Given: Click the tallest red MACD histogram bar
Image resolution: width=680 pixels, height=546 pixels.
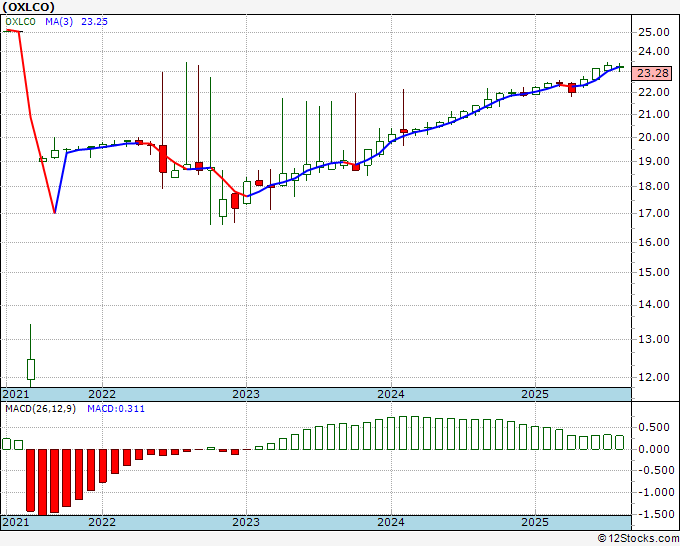Looking at the screenshot, I should (42, 482).
